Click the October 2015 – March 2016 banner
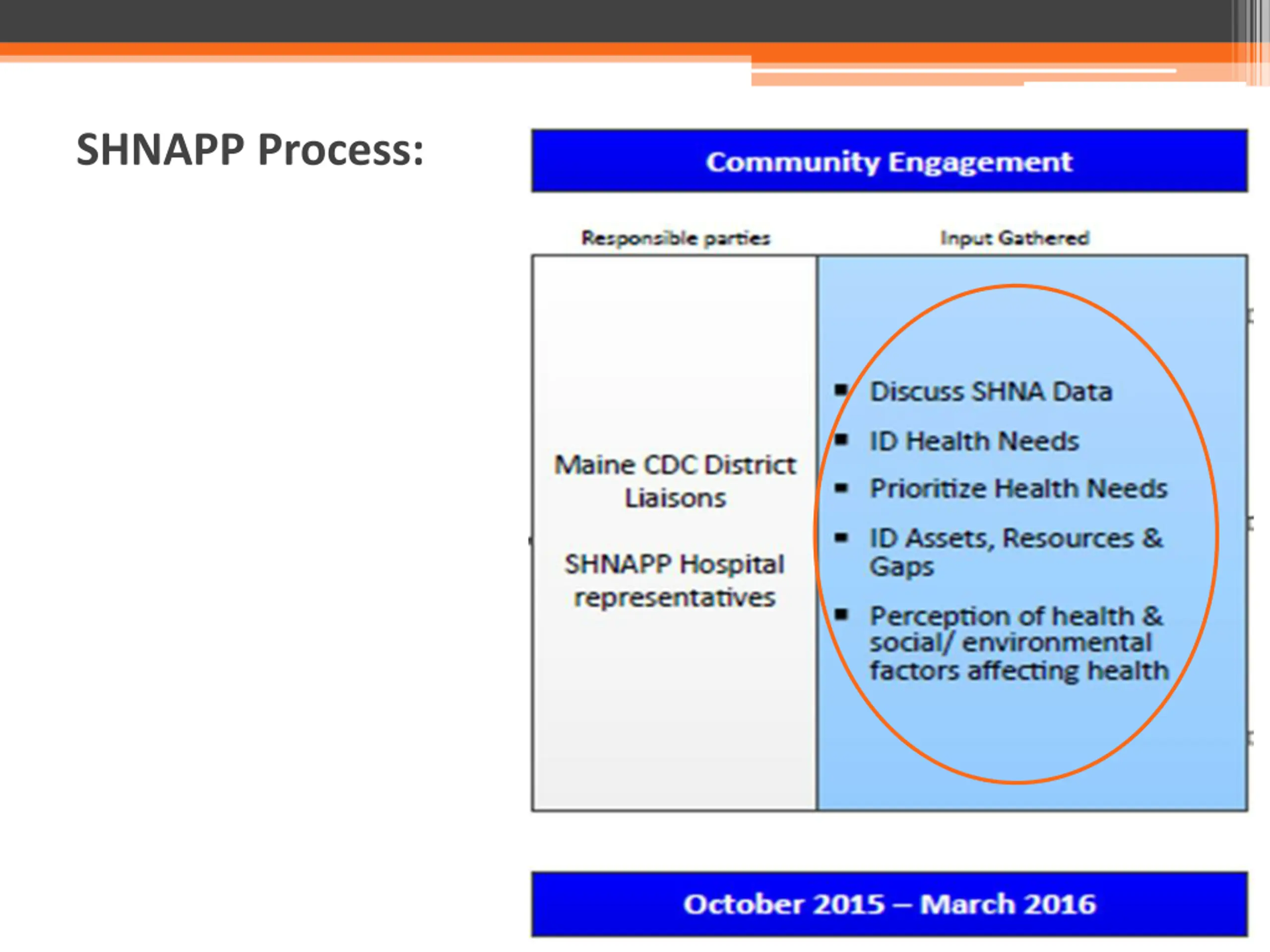Screen dimensions: 1270x952 889,904
